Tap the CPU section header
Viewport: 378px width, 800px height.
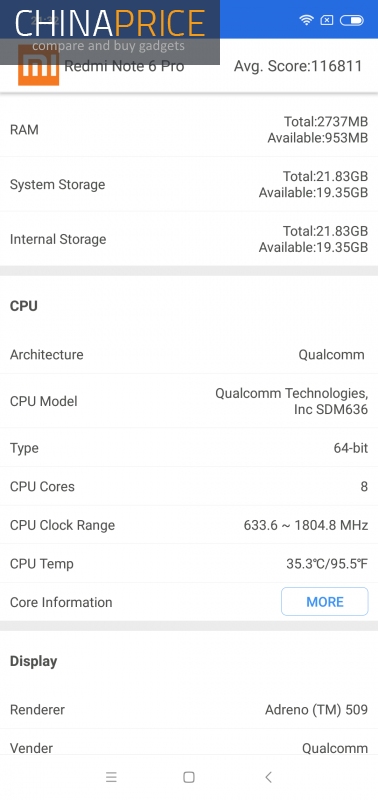[23, 306]
